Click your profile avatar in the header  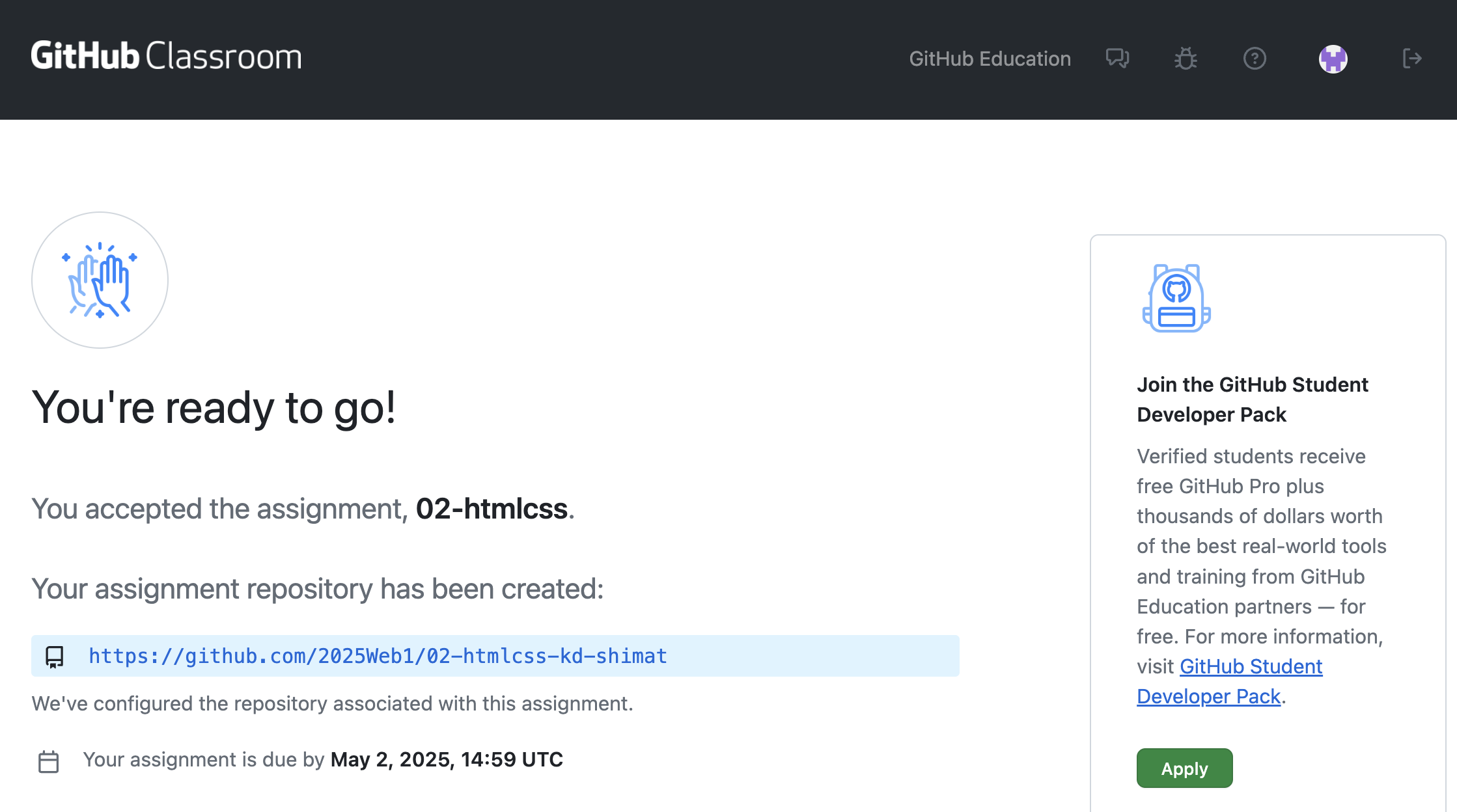tap(1333, 59)
